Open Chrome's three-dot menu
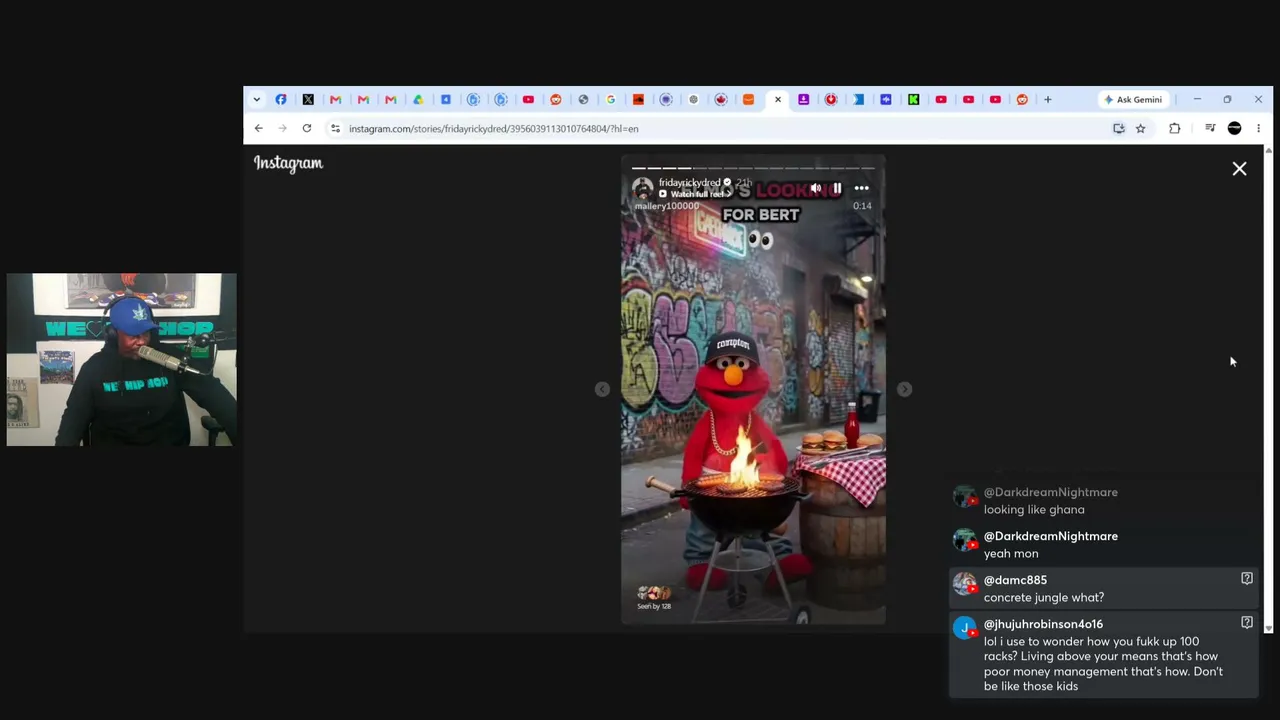Image resolution: width=1280 pixels, height=720 pixels. (x=1258, y=128)
